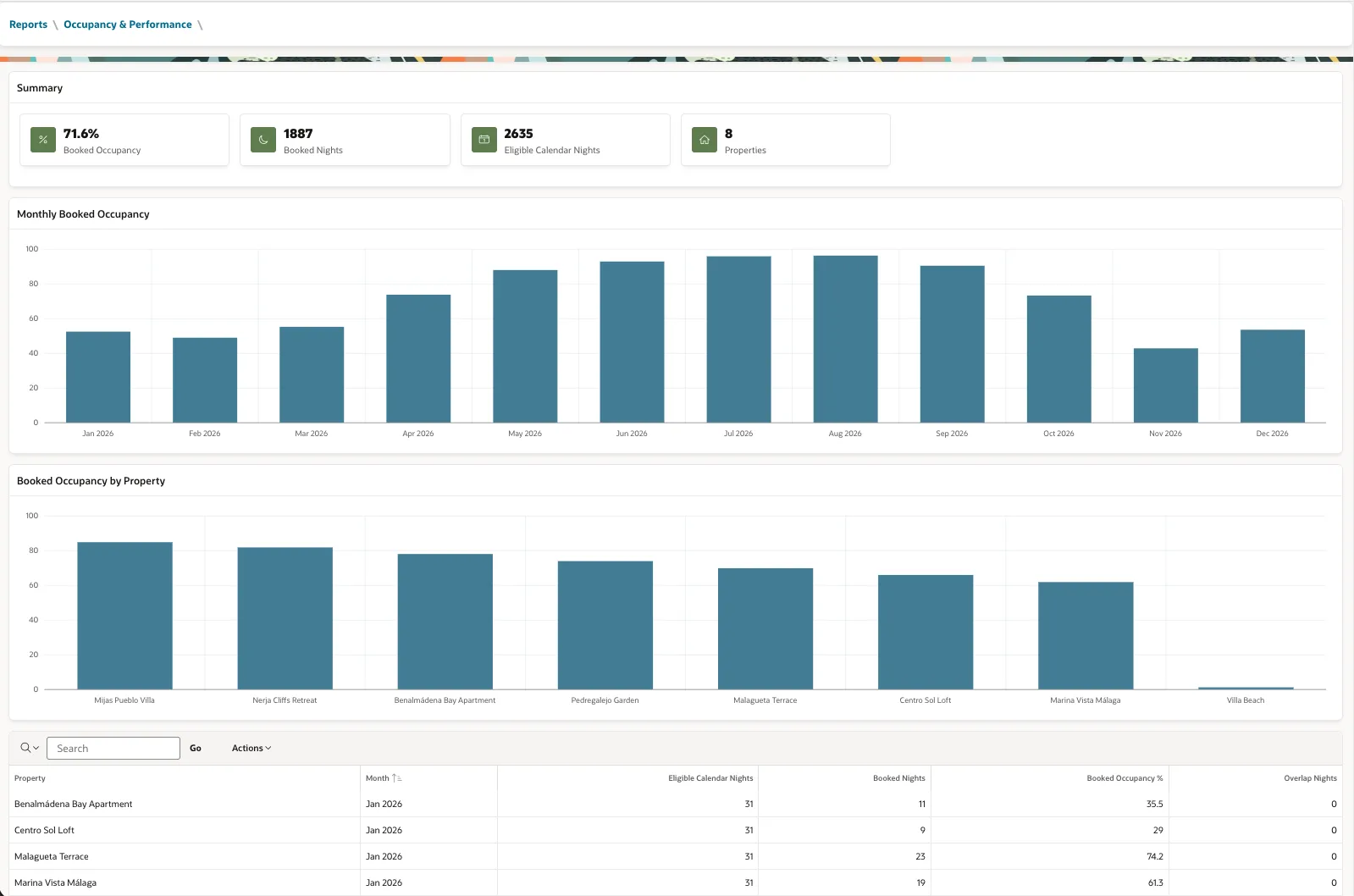Click the Benalmádena Bay Apartment table cell
The width and height of the screenshot is (1354, 896).
[x=185, y=804]
